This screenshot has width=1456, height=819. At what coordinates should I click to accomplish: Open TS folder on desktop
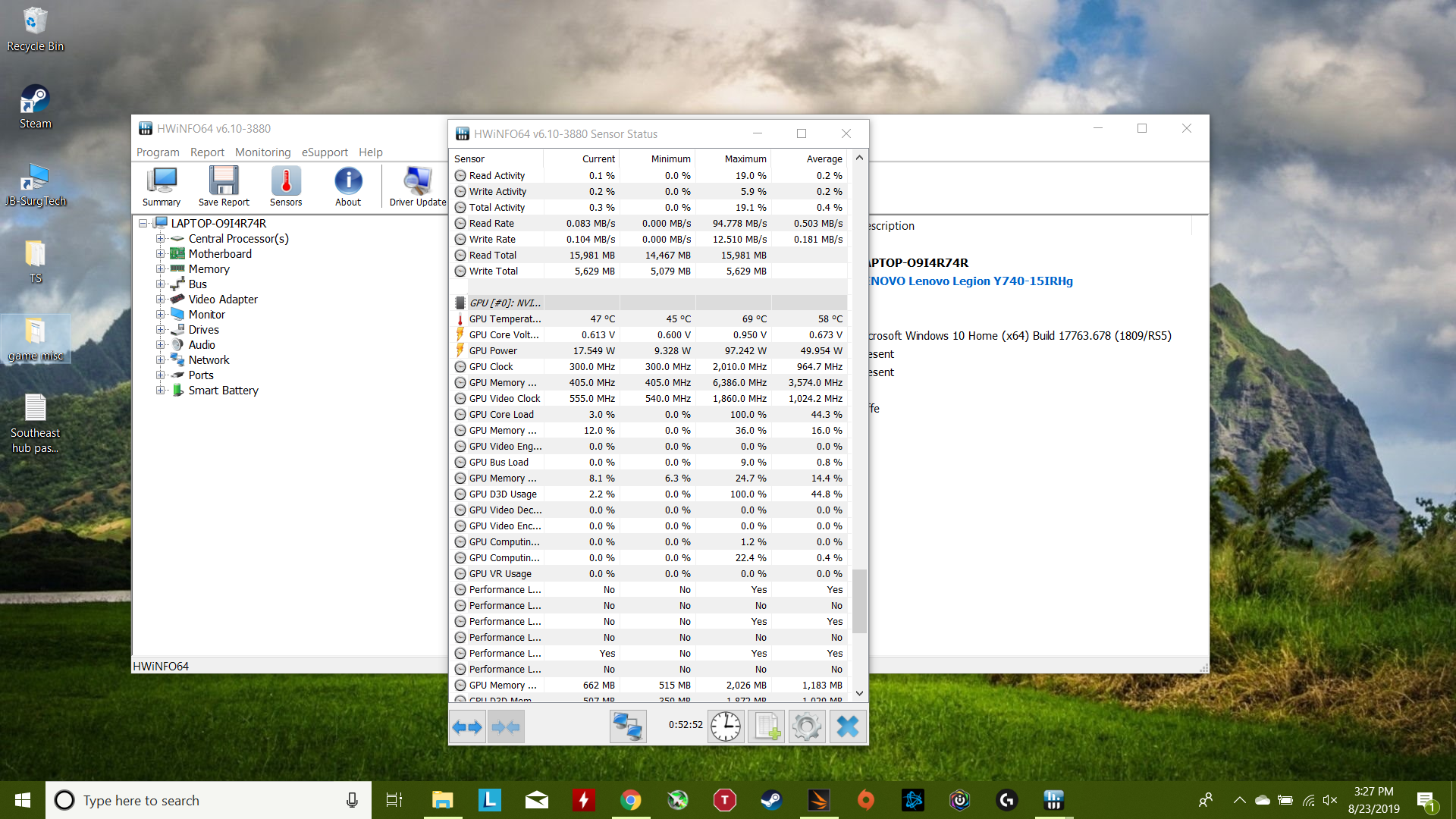[x=35, y=262]
